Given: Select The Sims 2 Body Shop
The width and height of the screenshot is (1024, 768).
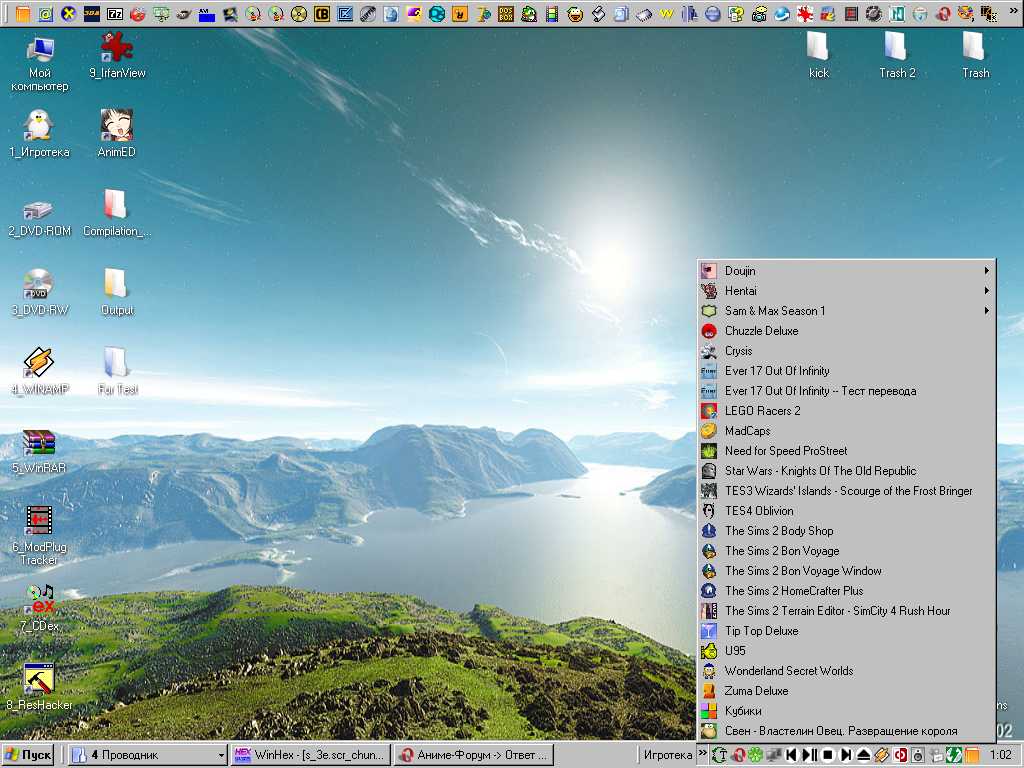Looking at the screenshot, I should pos(846,531).
